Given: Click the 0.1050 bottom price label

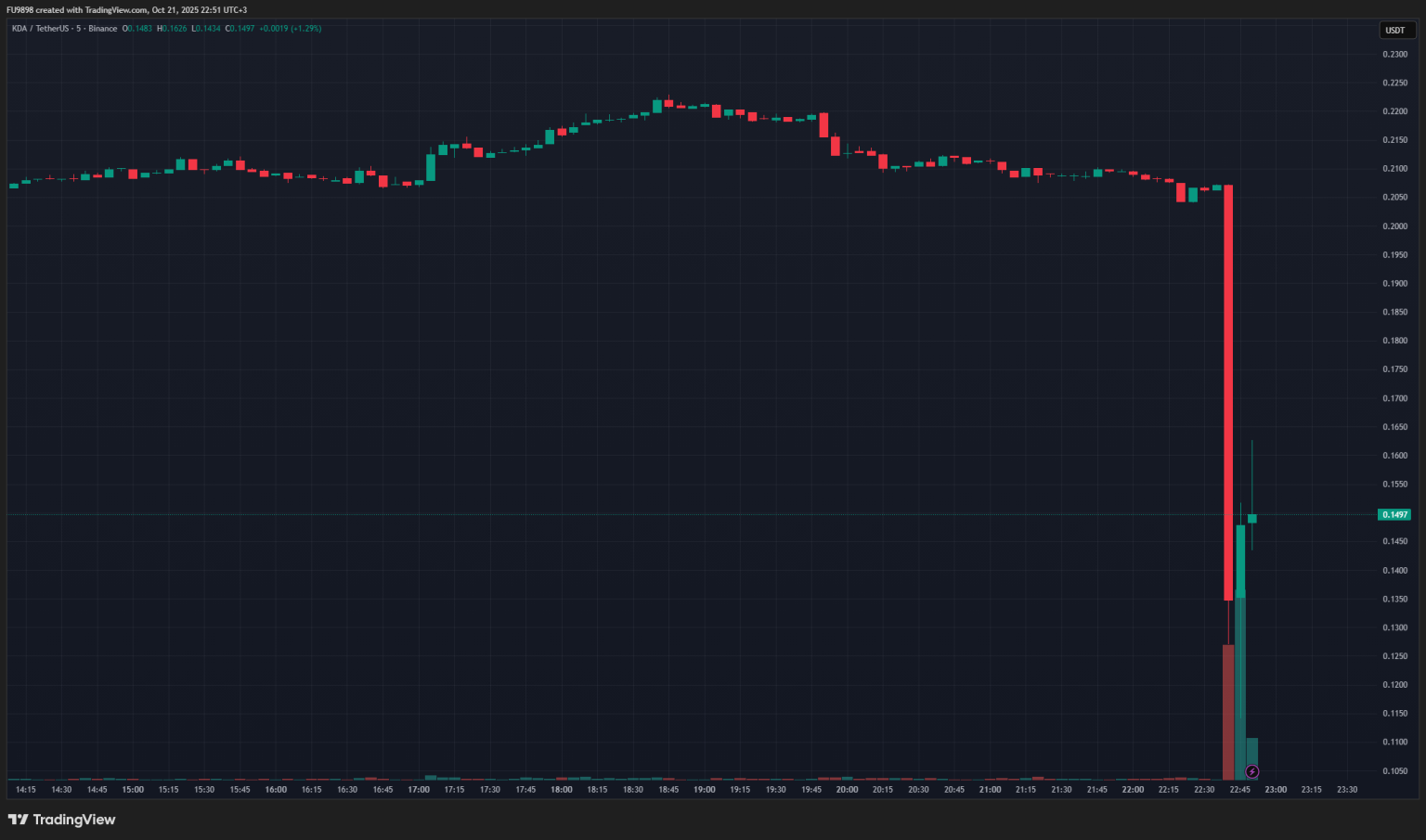Looking at the screenshot, I should tap(1394, 771).
